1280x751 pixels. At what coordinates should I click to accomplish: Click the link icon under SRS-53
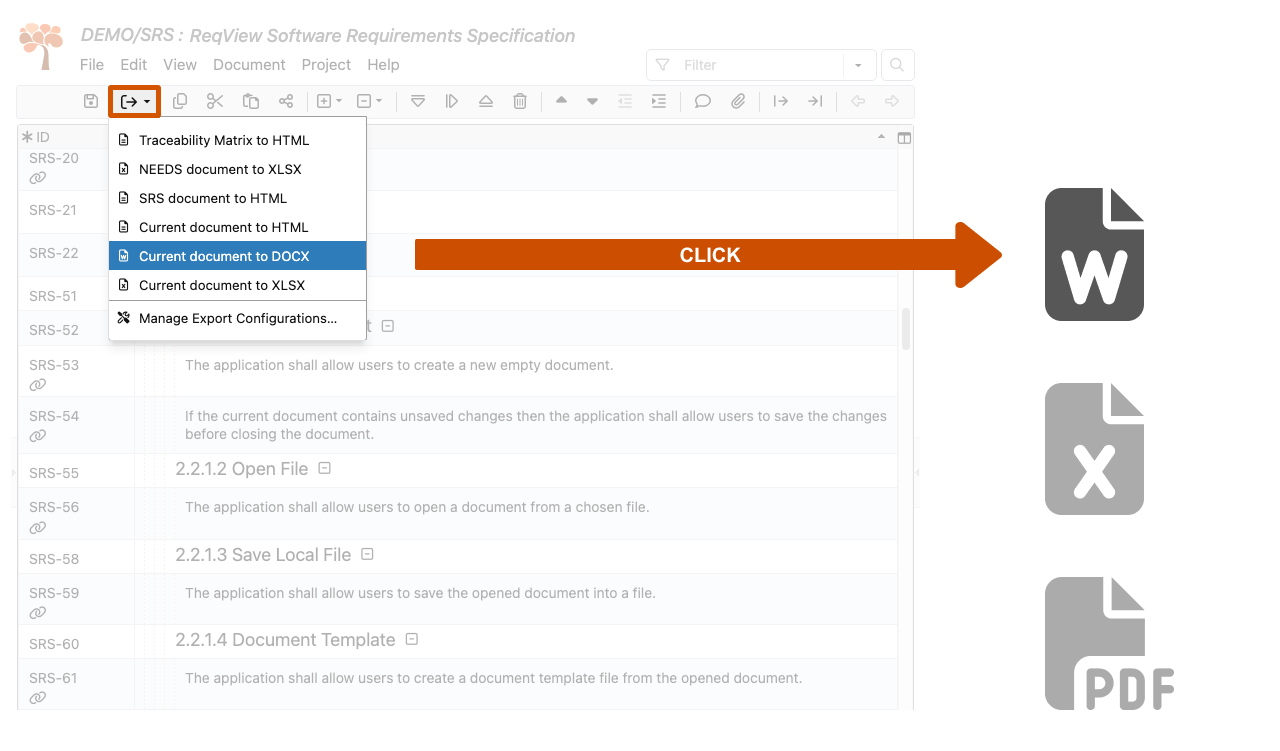[38, 383]
